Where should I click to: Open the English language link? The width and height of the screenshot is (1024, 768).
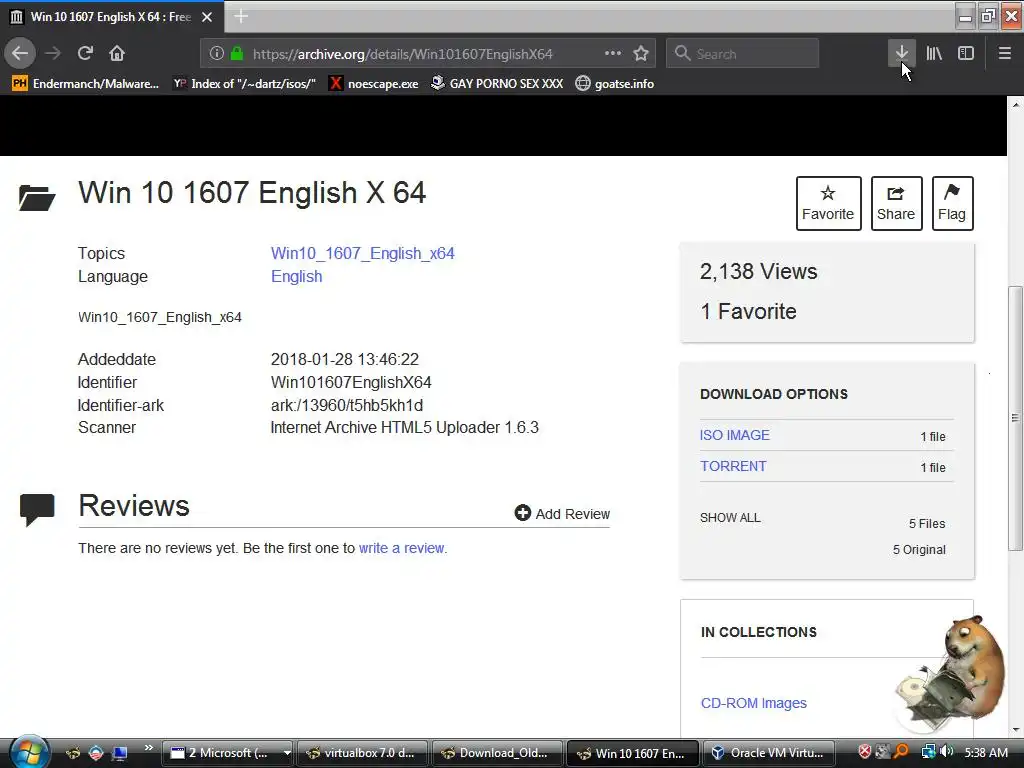[296, 276]
